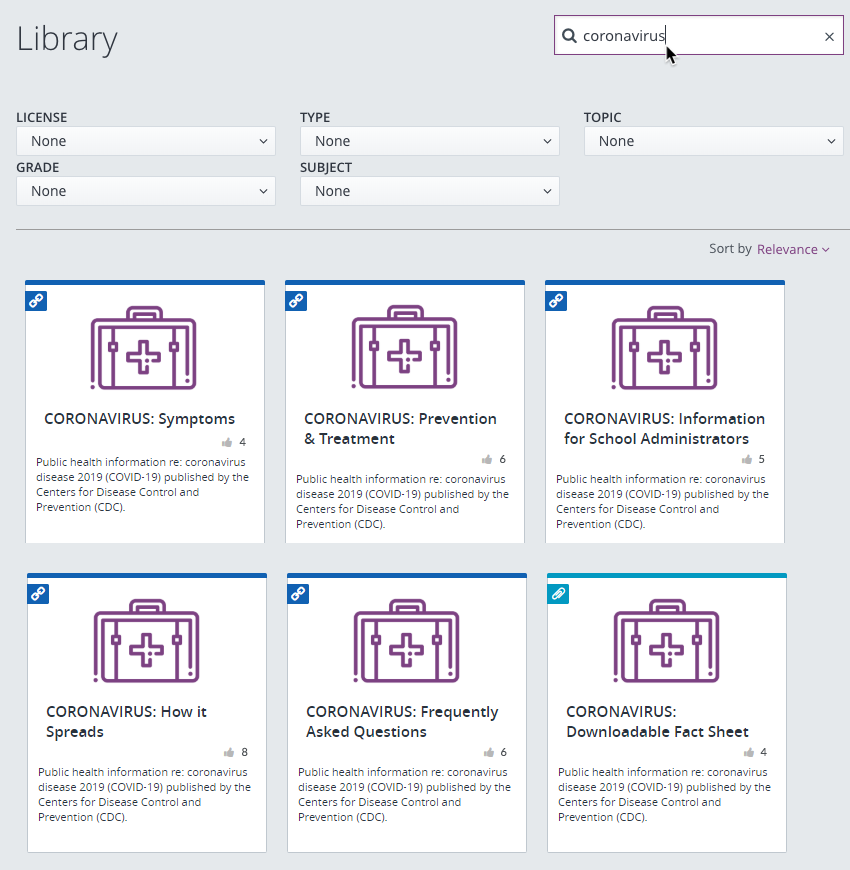Click the description text on School Administrators card
The height and width of the screenshot is (870, 850).
click(x=662, y=502)
